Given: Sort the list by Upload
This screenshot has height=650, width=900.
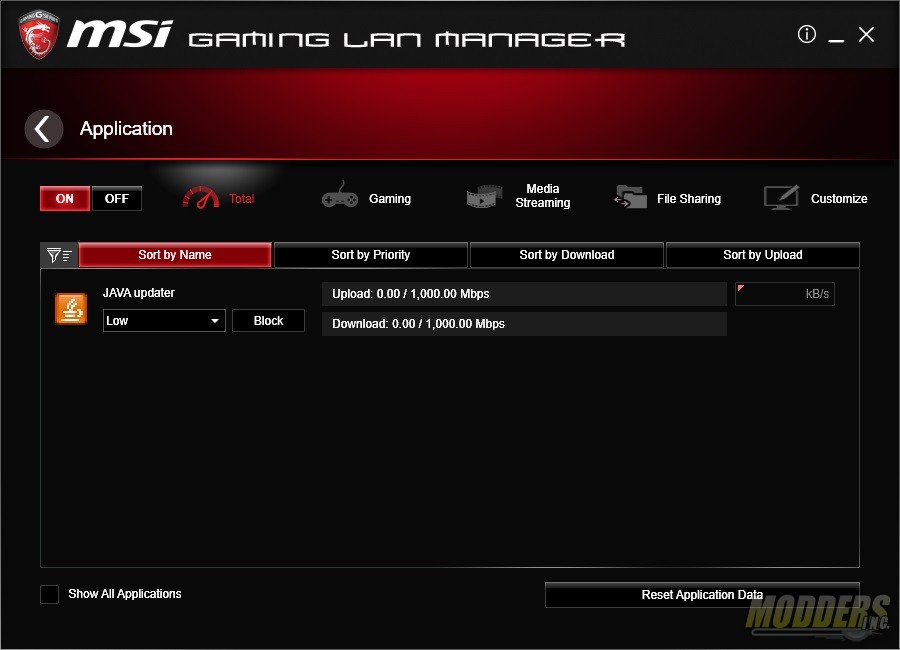Looking at the screenshot, I should 763,255.
